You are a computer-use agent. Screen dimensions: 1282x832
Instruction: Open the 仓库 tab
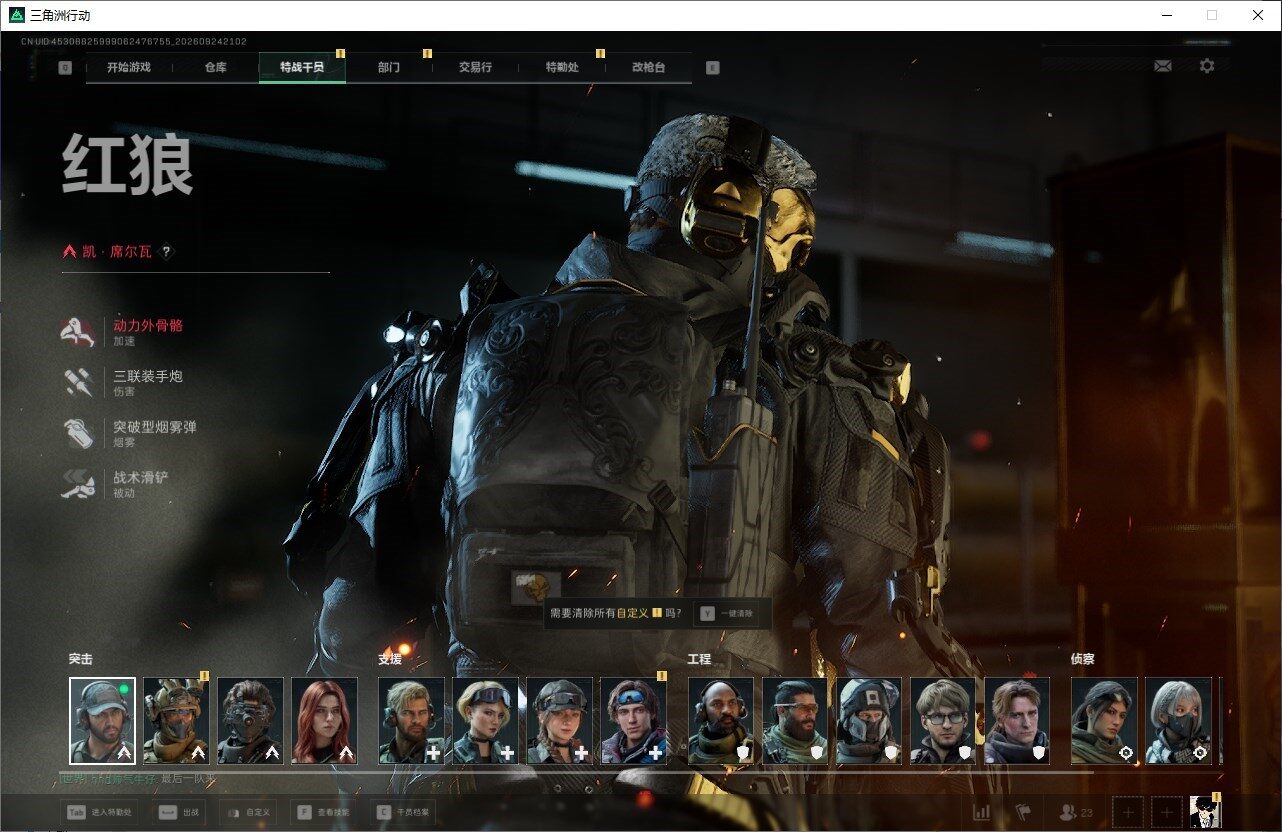(215, 68)
